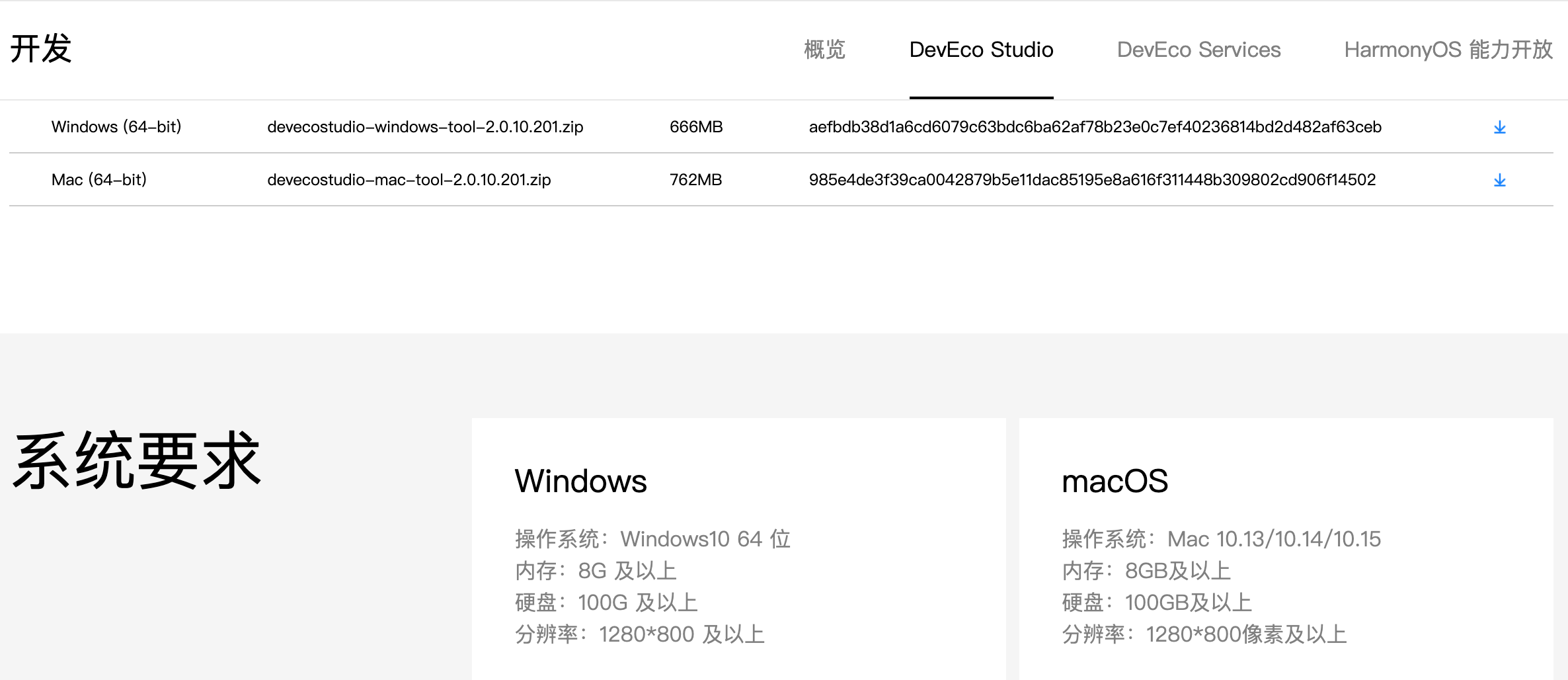Select the DevEco Studio tab

coord(981,50)
